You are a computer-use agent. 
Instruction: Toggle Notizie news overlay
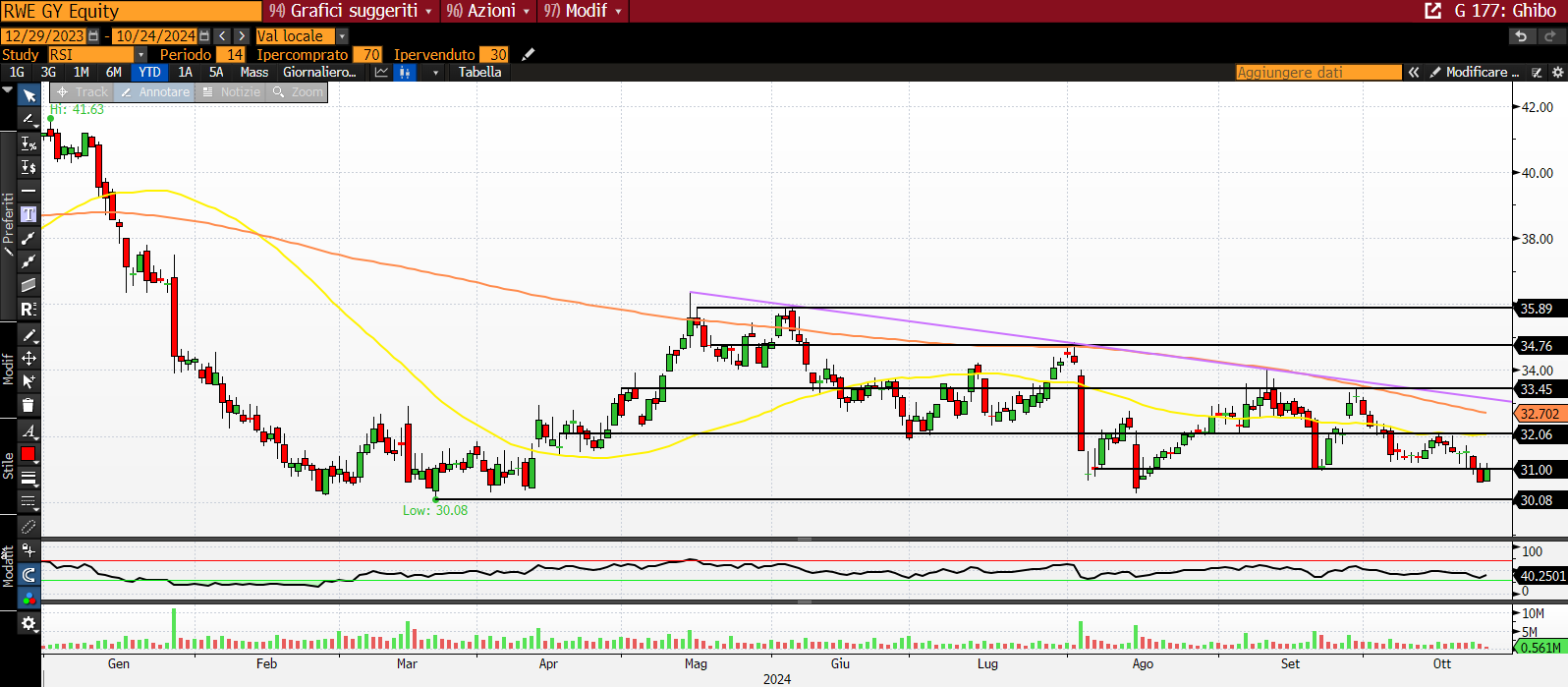tap(232, 91)
